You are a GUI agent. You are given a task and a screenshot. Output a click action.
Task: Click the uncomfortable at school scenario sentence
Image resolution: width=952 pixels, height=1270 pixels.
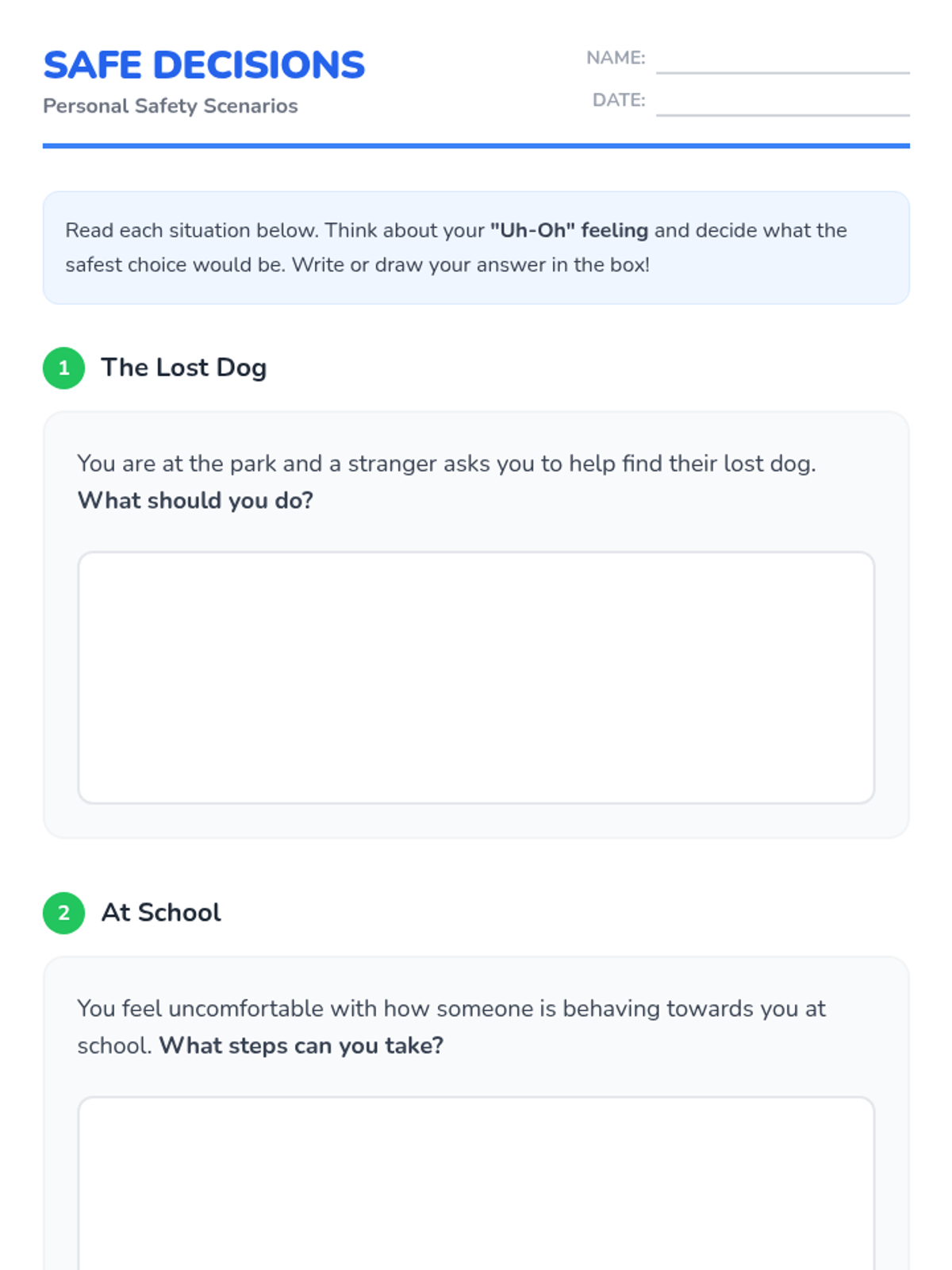(451, 1009)
